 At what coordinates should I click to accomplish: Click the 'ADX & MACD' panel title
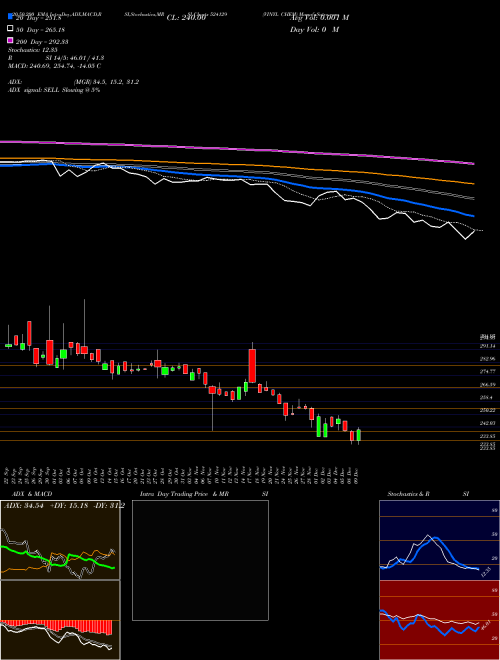tap(32, 494)
